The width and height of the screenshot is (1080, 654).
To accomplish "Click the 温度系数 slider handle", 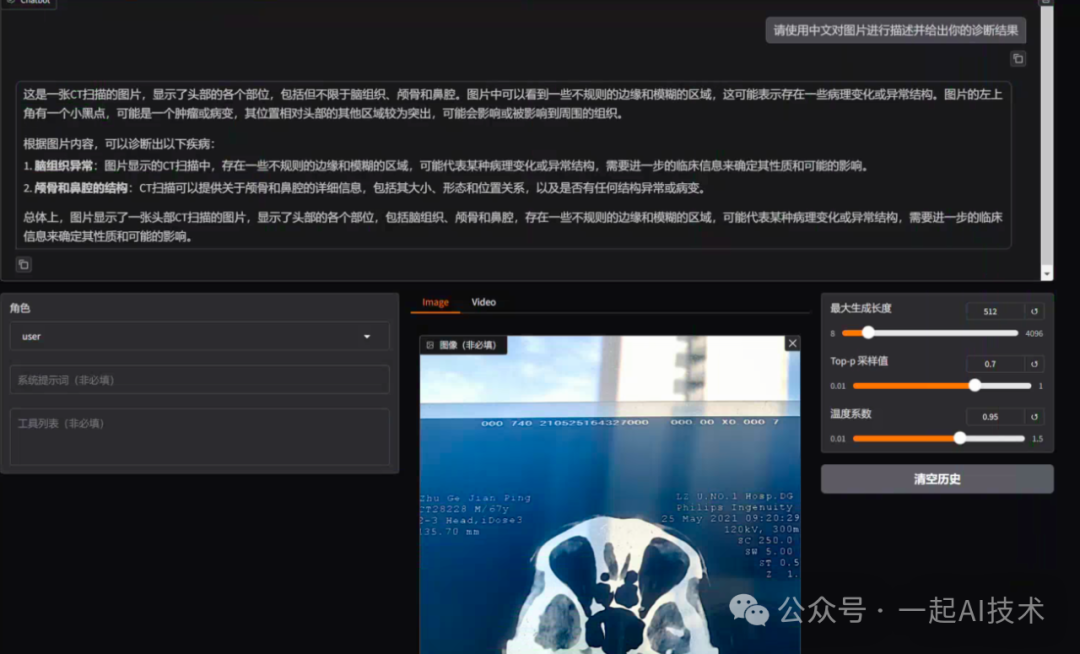I will pos(959,438).
